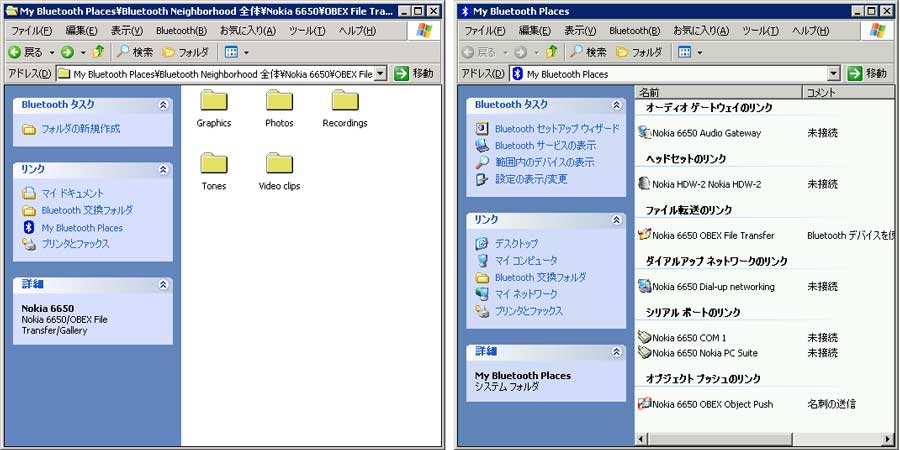Open ファイル(F) menu in left window

point(29,31)
